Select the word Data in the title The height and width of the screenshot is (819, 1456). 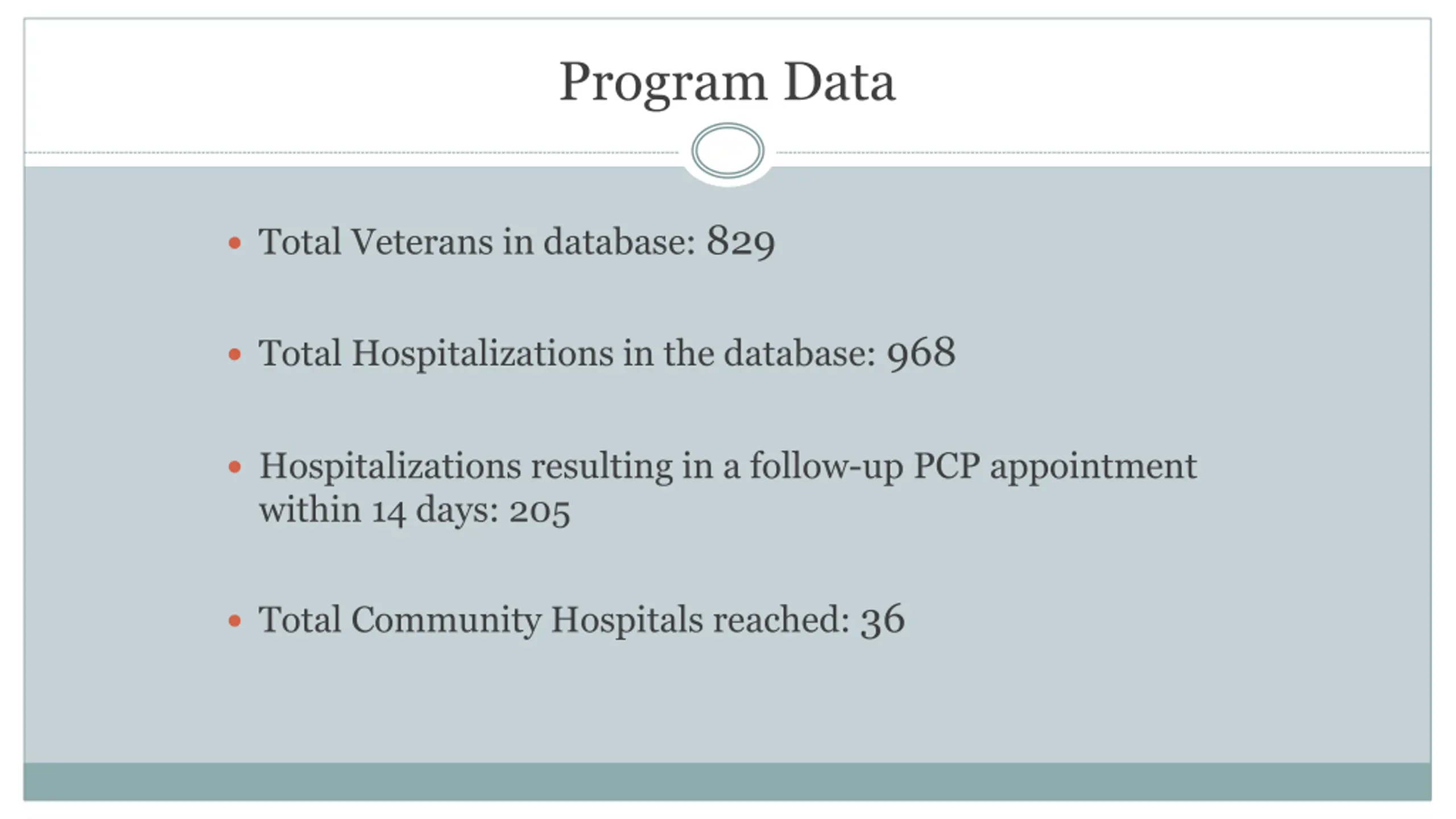tap(839, 82)
